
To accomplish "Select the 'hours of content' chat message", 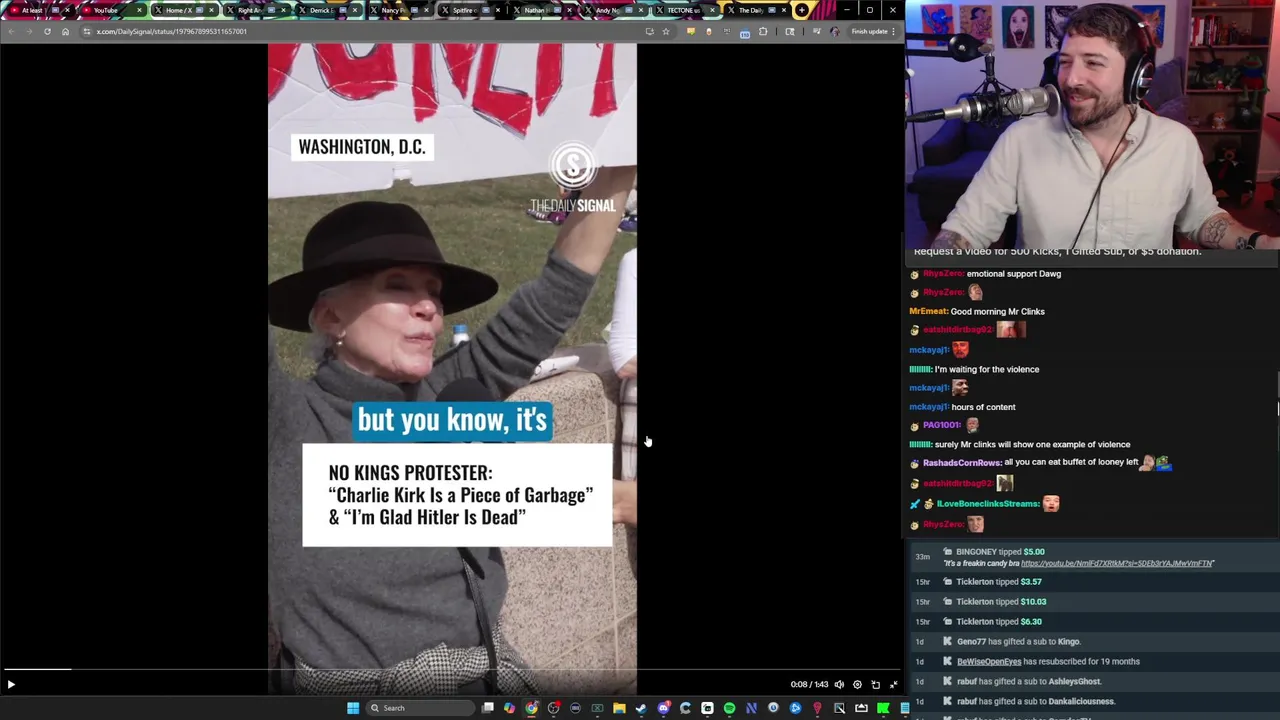I will (984, 407).
